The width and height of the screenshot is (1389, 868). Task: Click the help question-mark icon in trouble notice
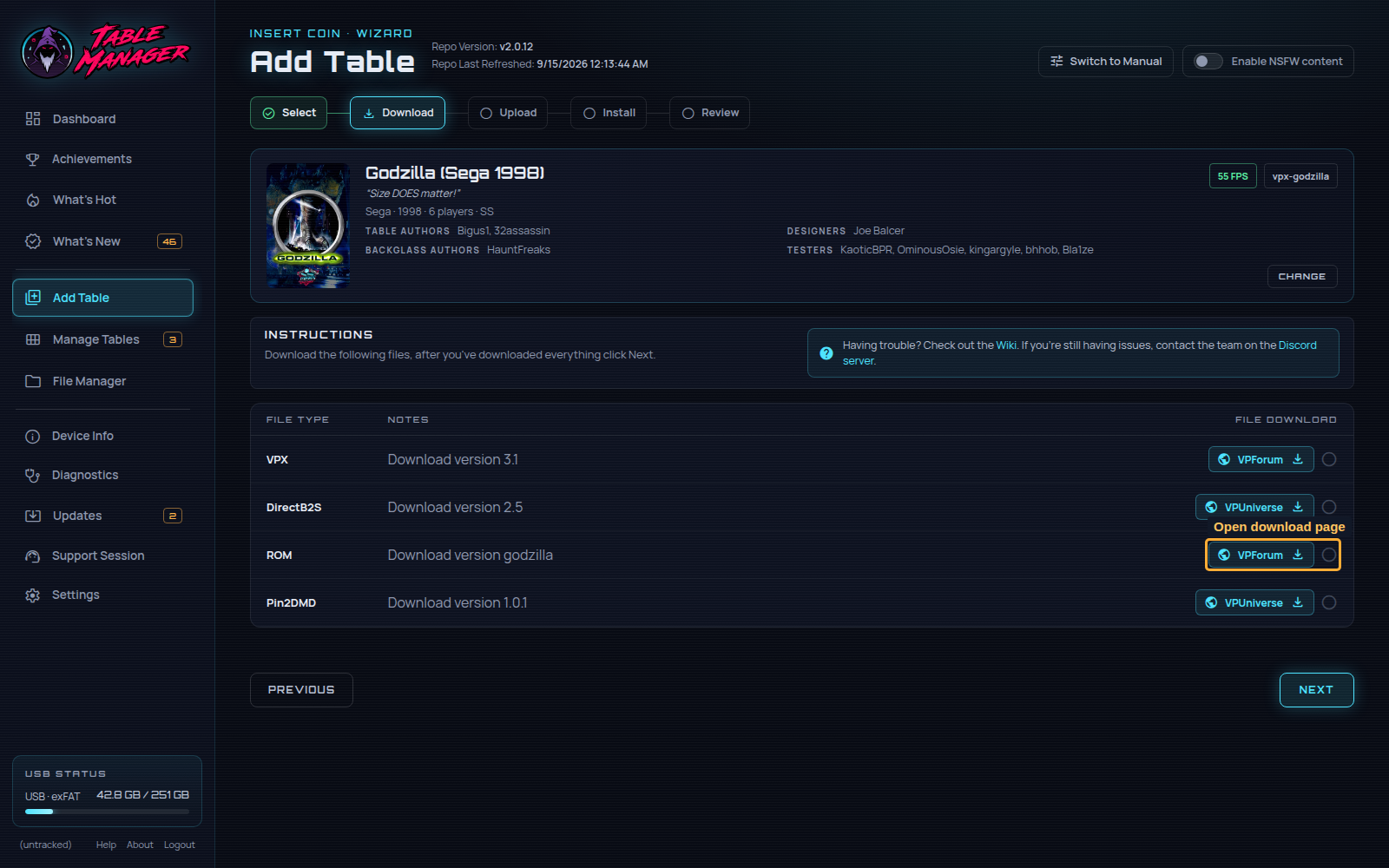click(x=826, y=353)
